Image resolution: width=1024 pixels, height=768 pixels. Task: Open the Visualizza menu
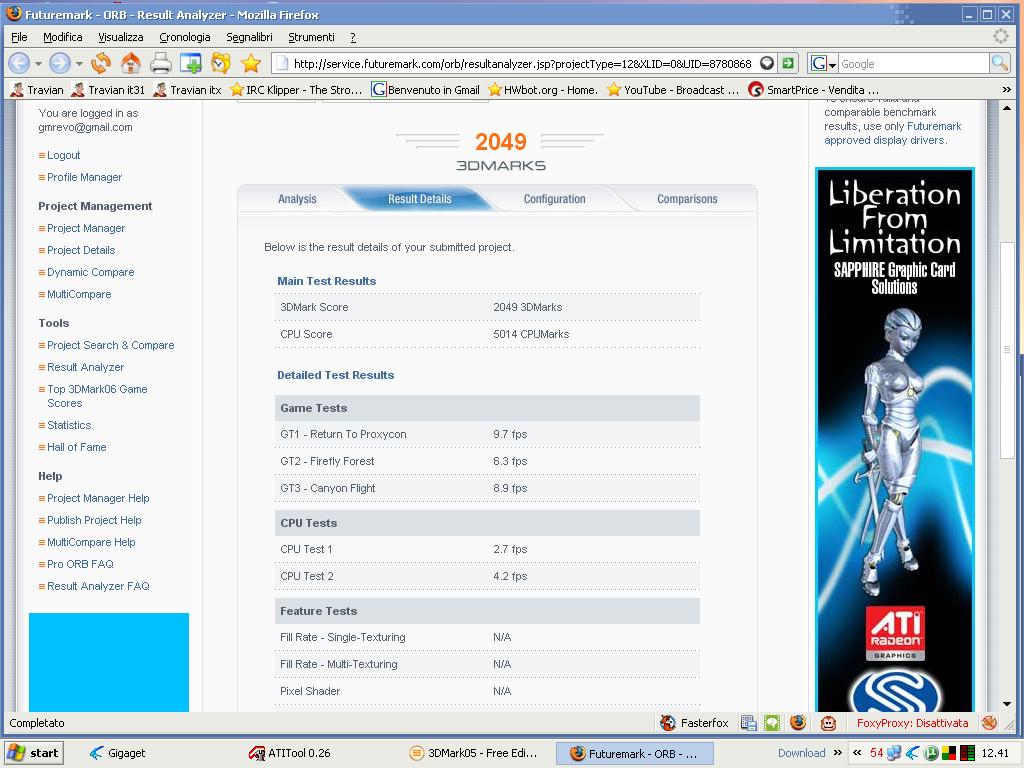point(121,37)
